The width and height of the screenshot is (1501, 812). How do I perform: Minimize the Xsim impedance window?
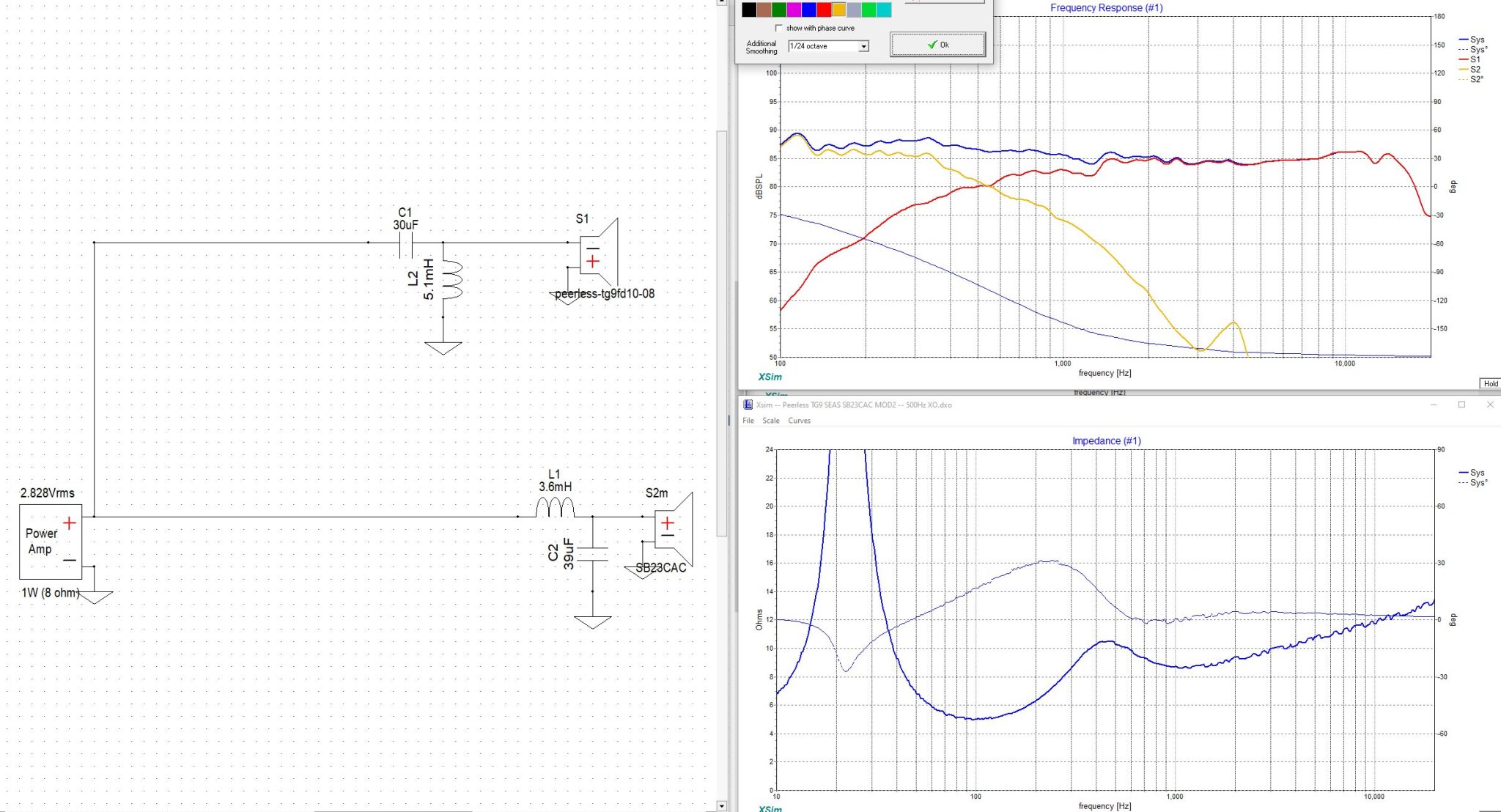[1434, 405]
